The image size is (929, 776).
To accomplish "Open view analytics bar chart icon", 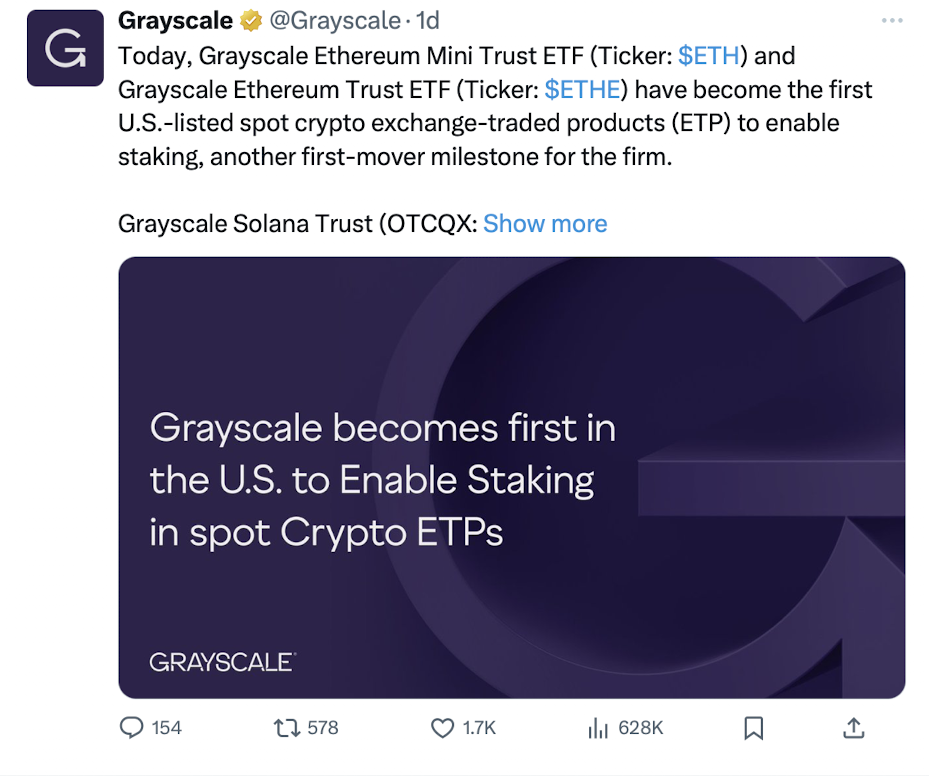I will [598, 728].
